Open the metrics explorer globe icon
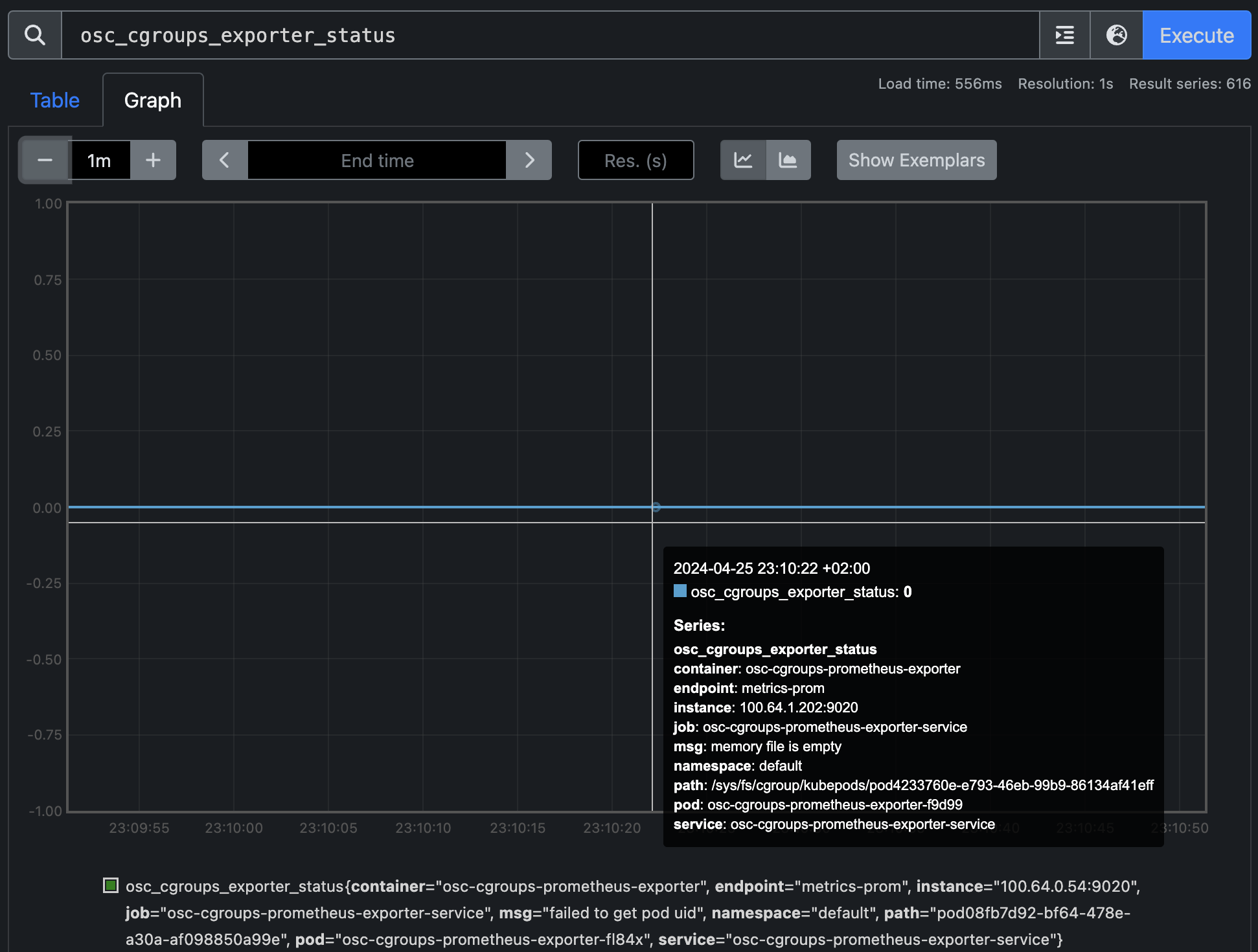The height and width of the screenshot is (952, 1258). tap(1116, 35)
